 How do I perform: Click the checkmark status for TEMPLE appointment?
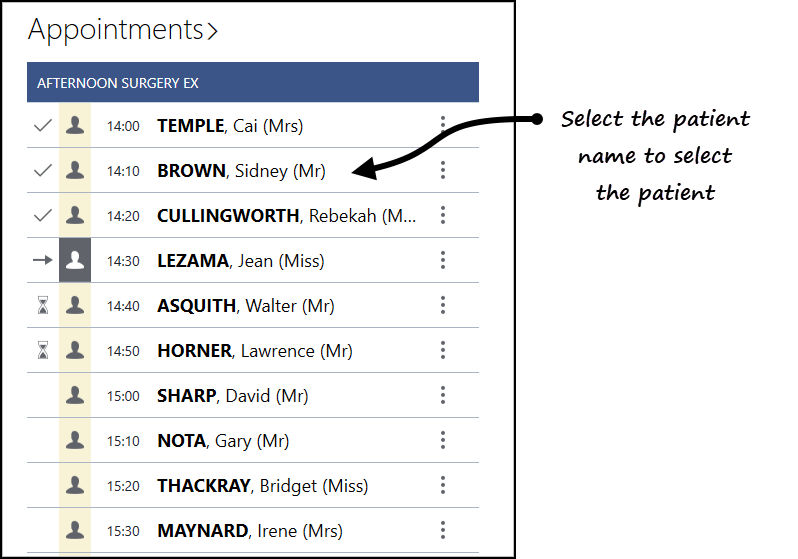pos(42,126)
